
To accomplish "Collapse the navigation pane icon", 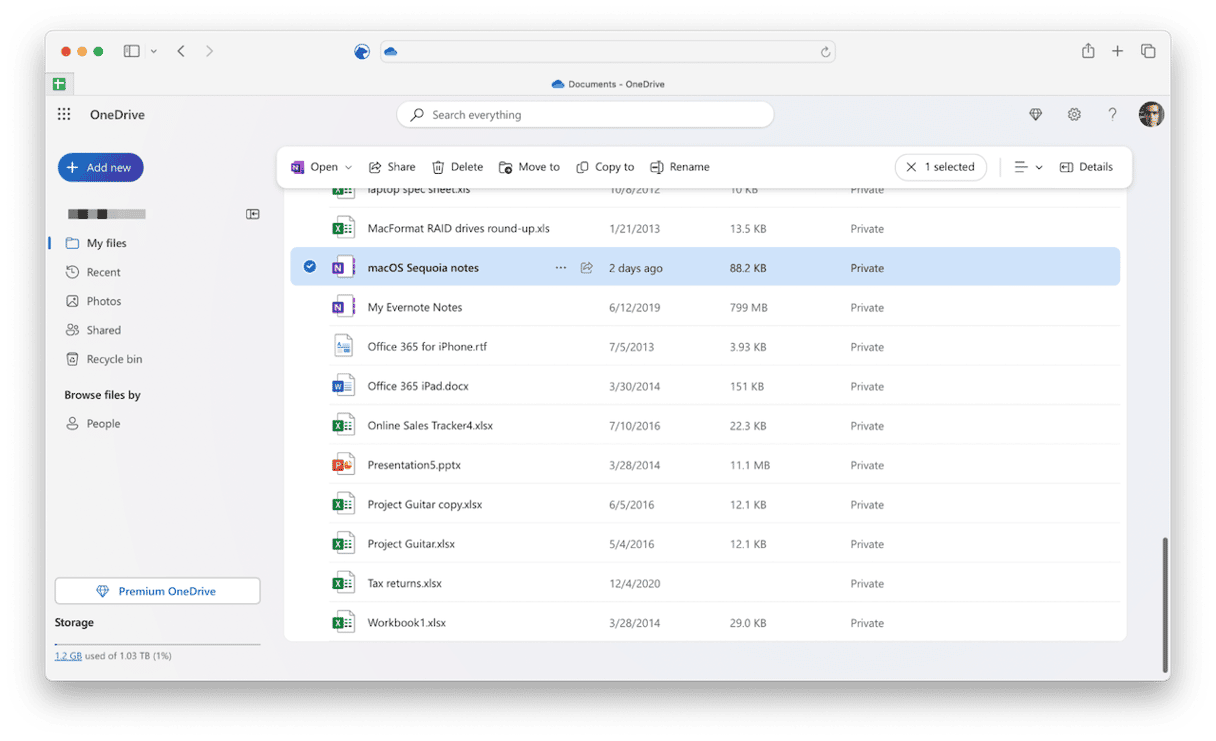I will point(253,214).
